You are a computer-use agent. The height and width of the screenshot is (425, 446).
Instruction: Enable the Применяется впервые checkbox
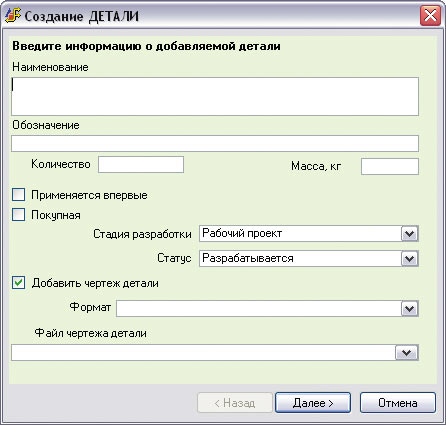pos(18,195)
